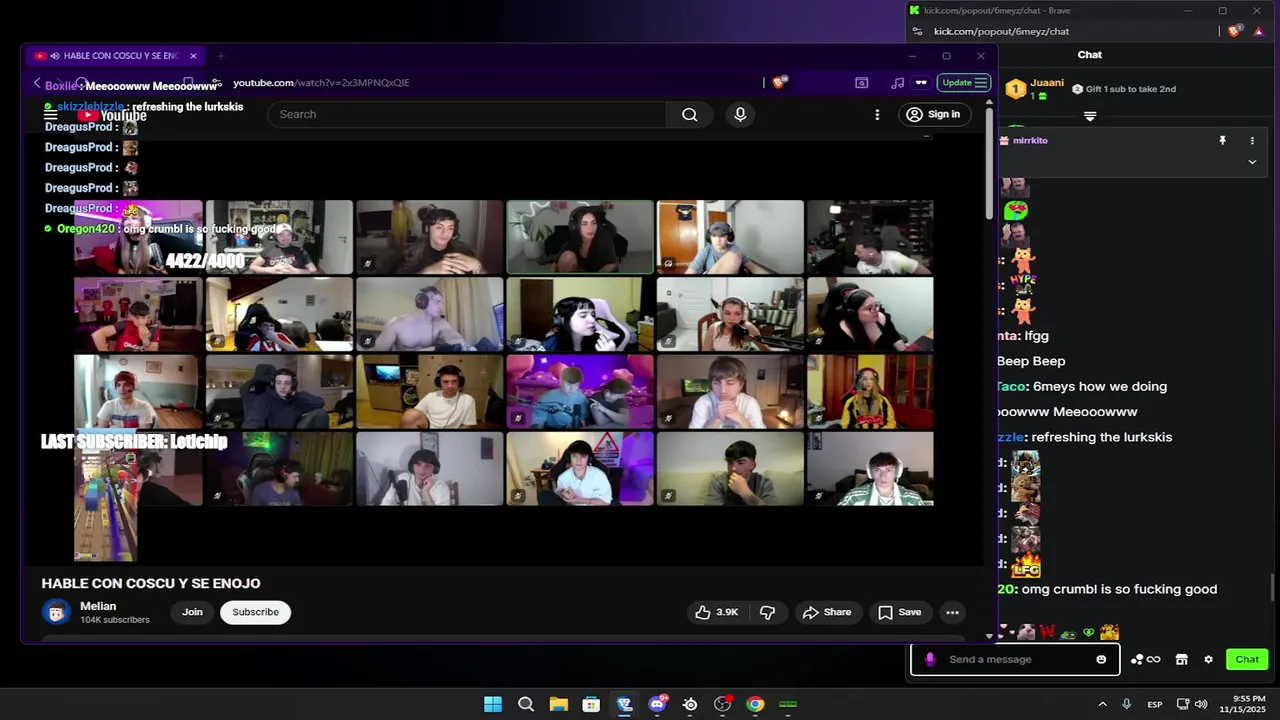Image resolution: width=1280 pixels, height=720 pixels.
Task: Open the Melian channel name link
Action: coord(98,606)
